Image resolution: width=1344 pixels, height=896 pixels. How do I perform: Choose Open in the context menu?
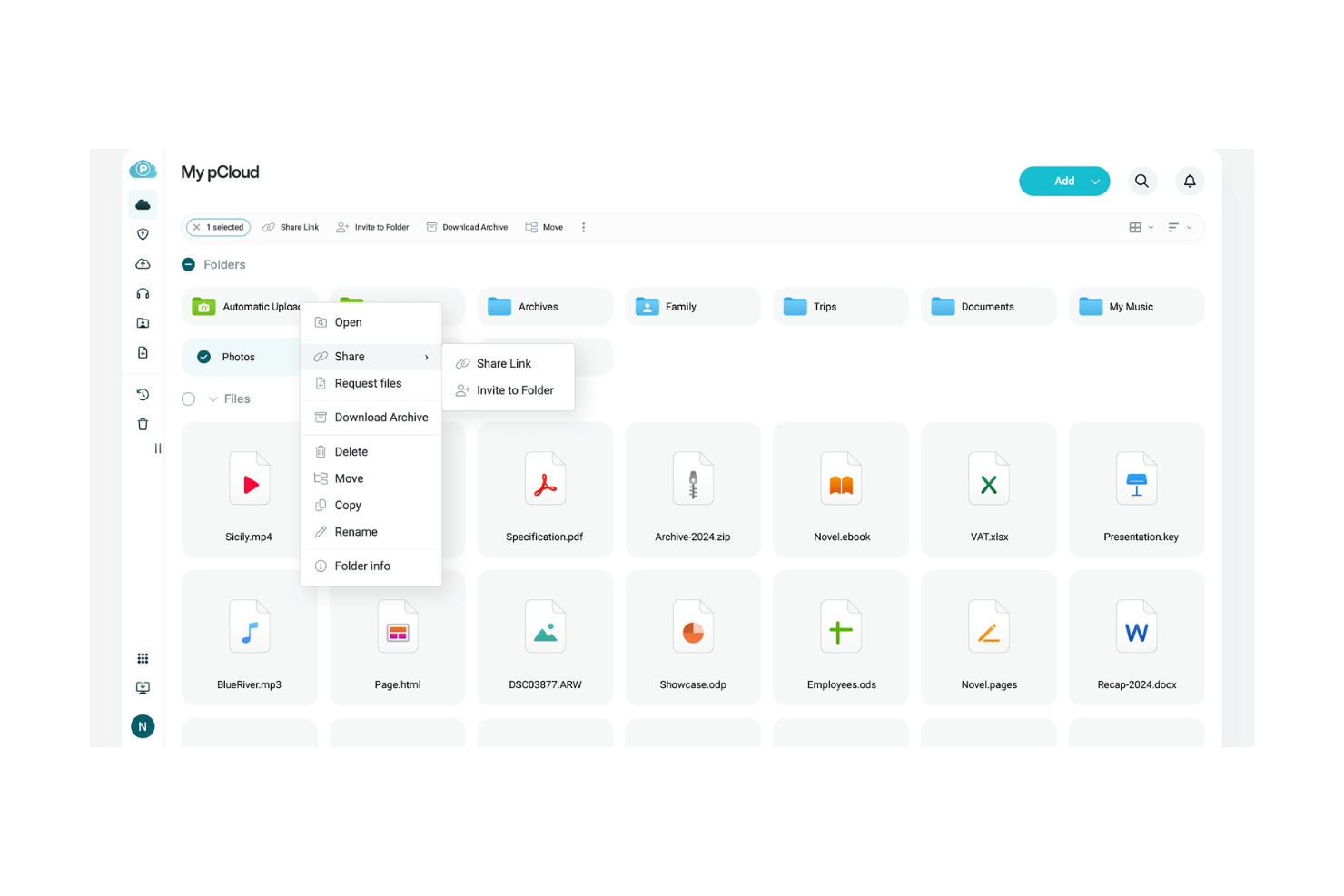coord(371,322)
